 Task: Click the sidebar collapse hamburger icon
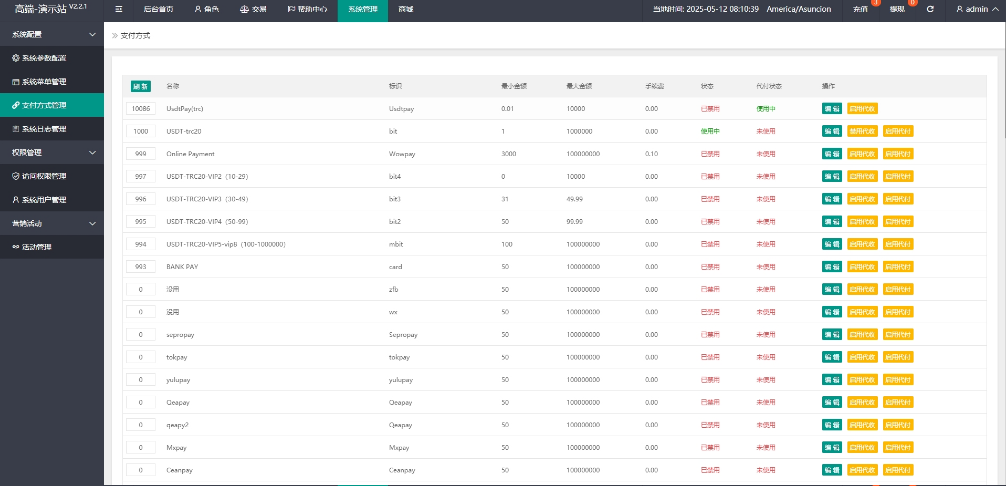[119, 9]
